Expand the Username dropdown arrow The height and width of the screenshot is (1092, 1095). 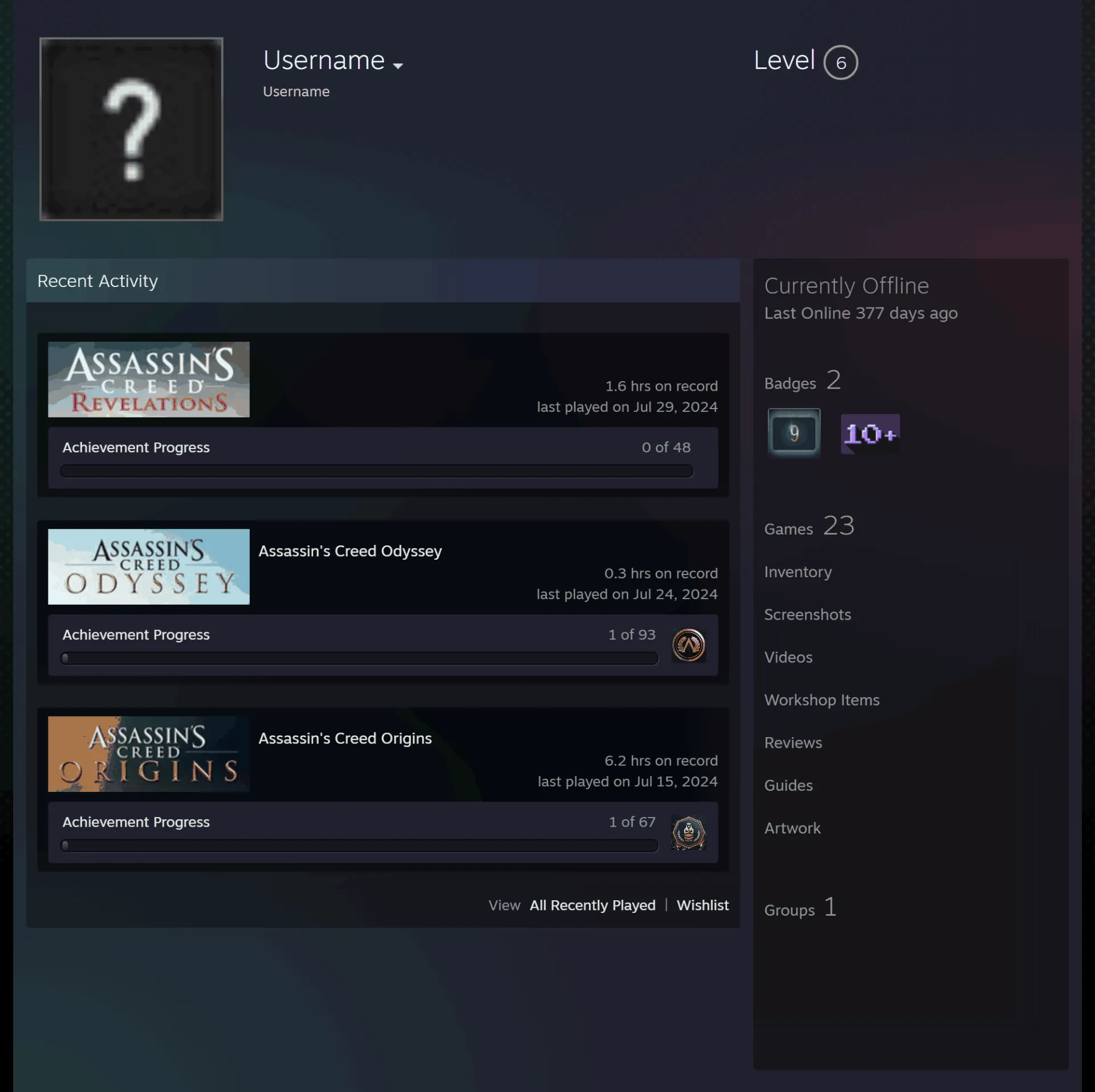(x=398, y=66)
